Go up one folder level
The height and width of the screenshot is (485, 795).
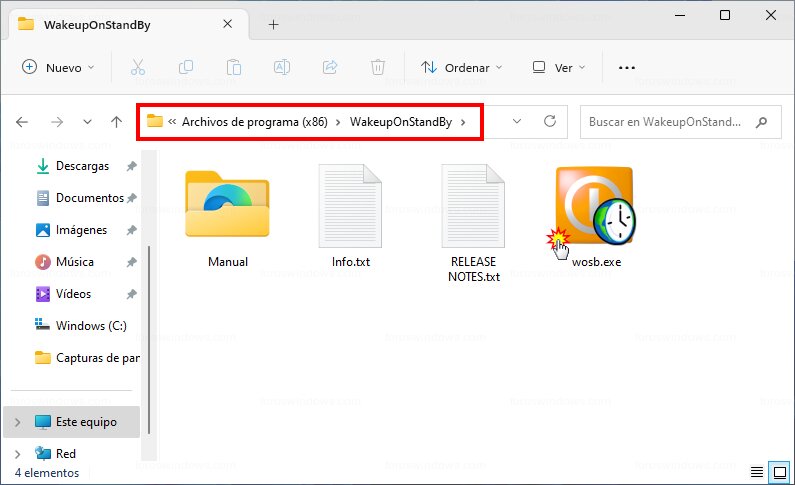pyautogui.click(x=117, y=122)
